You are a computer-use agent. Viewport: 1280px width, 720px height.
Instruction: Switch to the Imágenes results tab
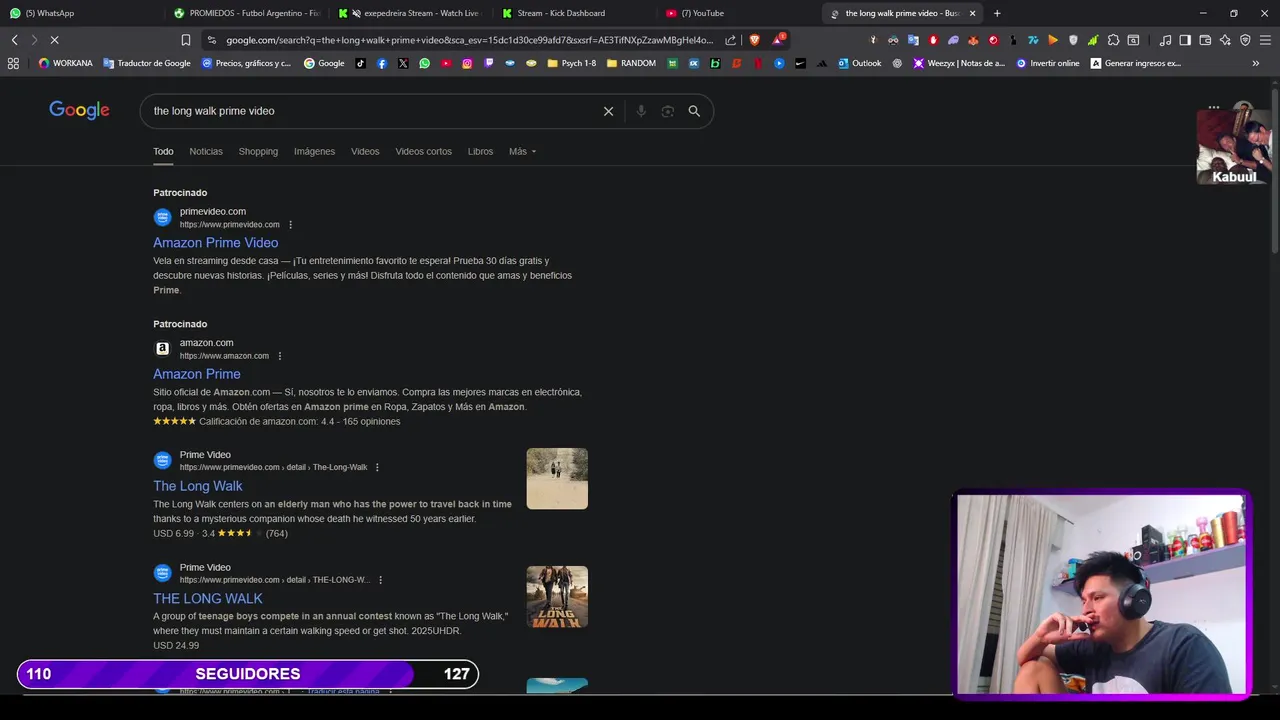coord(314,151)
